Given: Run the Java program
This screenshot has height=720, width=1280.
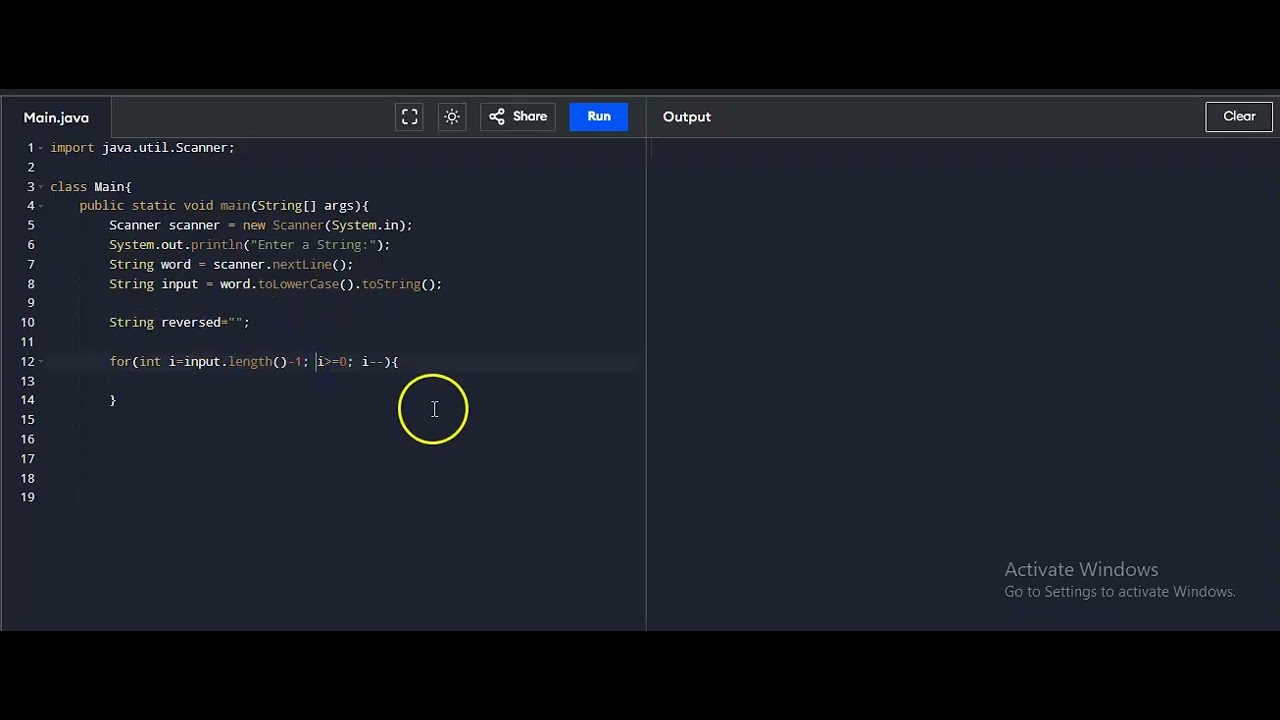Looking at the screenshot, I should coord(599,117).
